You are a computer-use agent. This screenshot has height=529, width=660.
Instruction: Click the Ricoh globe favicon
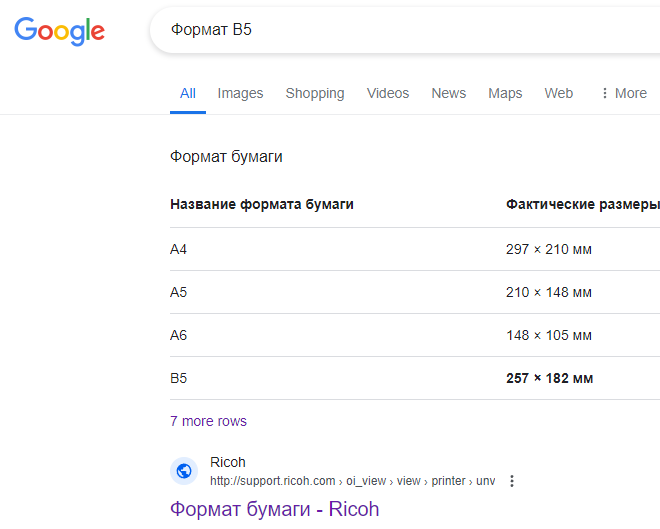184,471
